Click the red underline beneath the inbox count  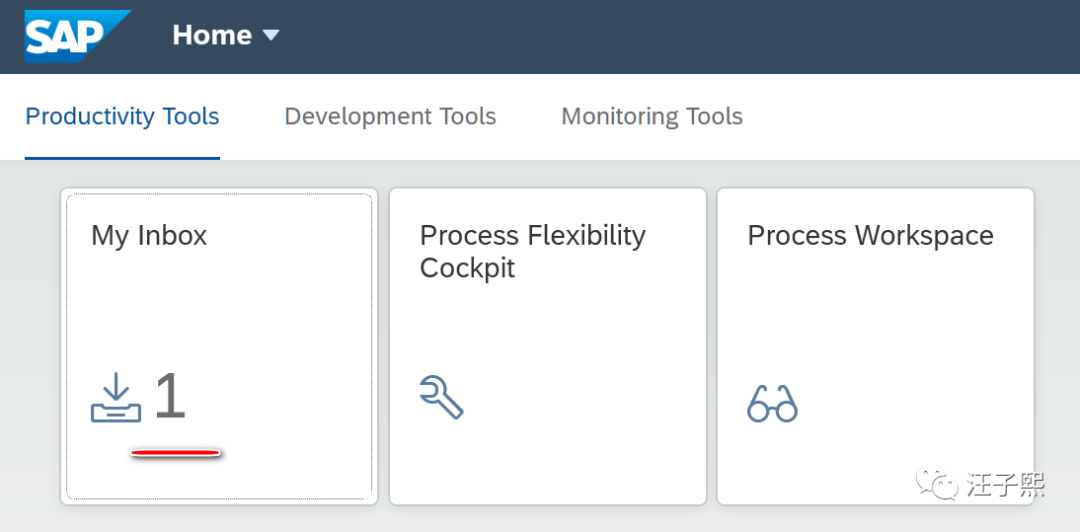[x=176, y=453]
